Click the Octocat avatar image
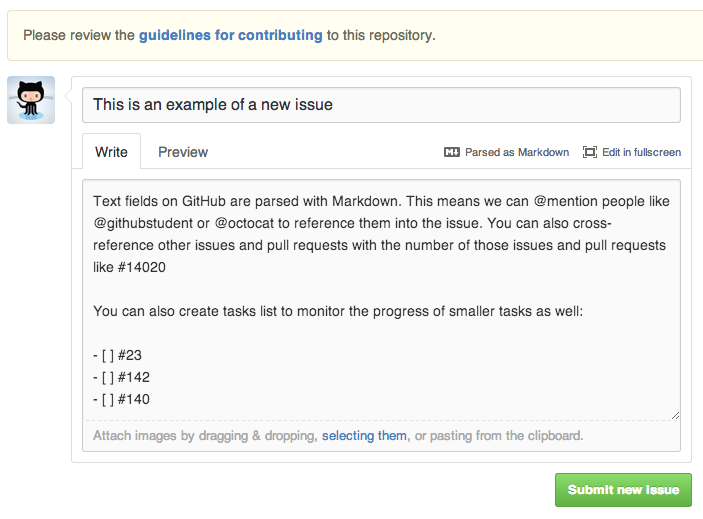703x519 pixels. 31,100
